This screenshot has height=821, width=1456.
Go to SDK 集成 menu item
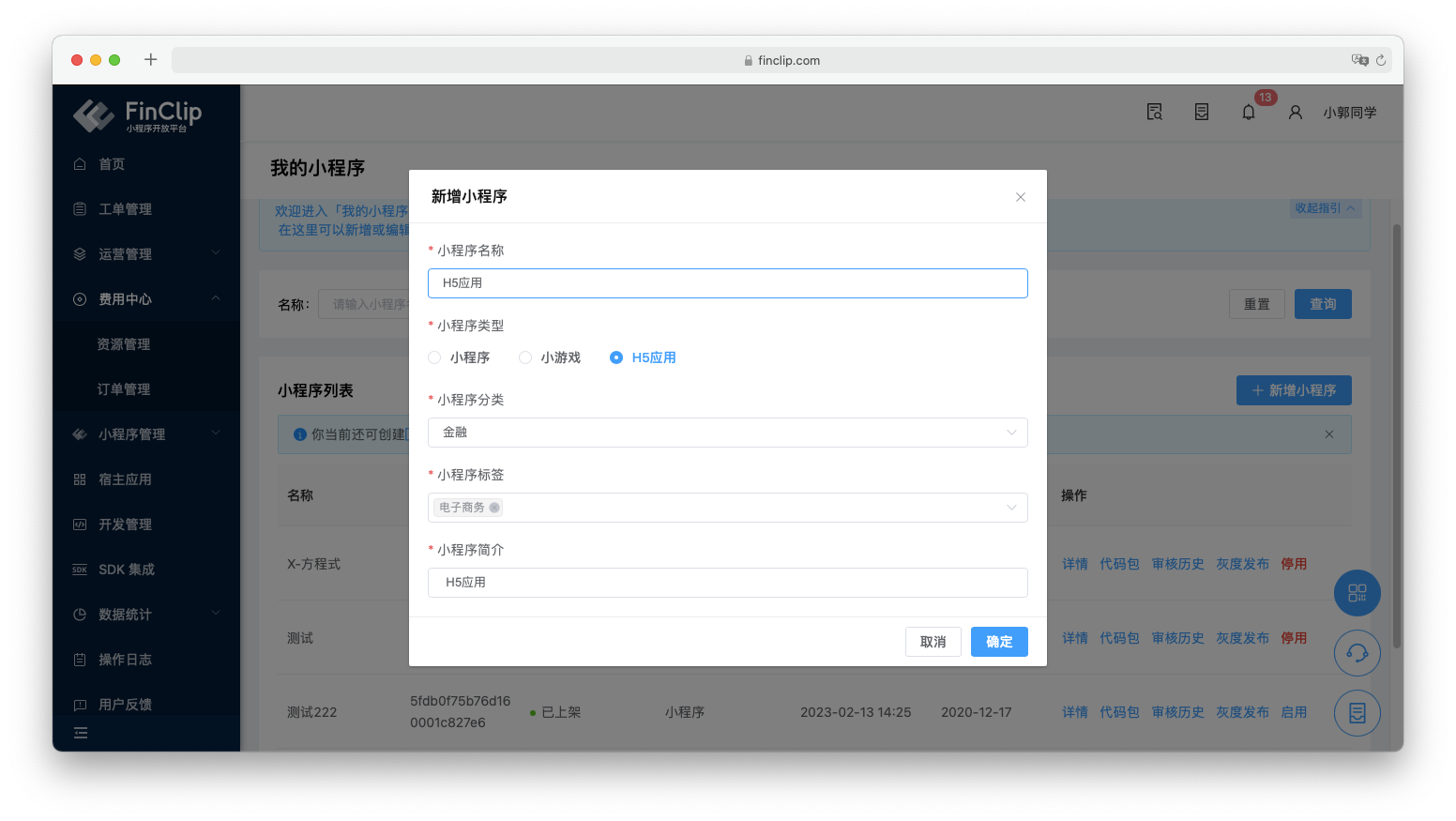tap(126, 570)
